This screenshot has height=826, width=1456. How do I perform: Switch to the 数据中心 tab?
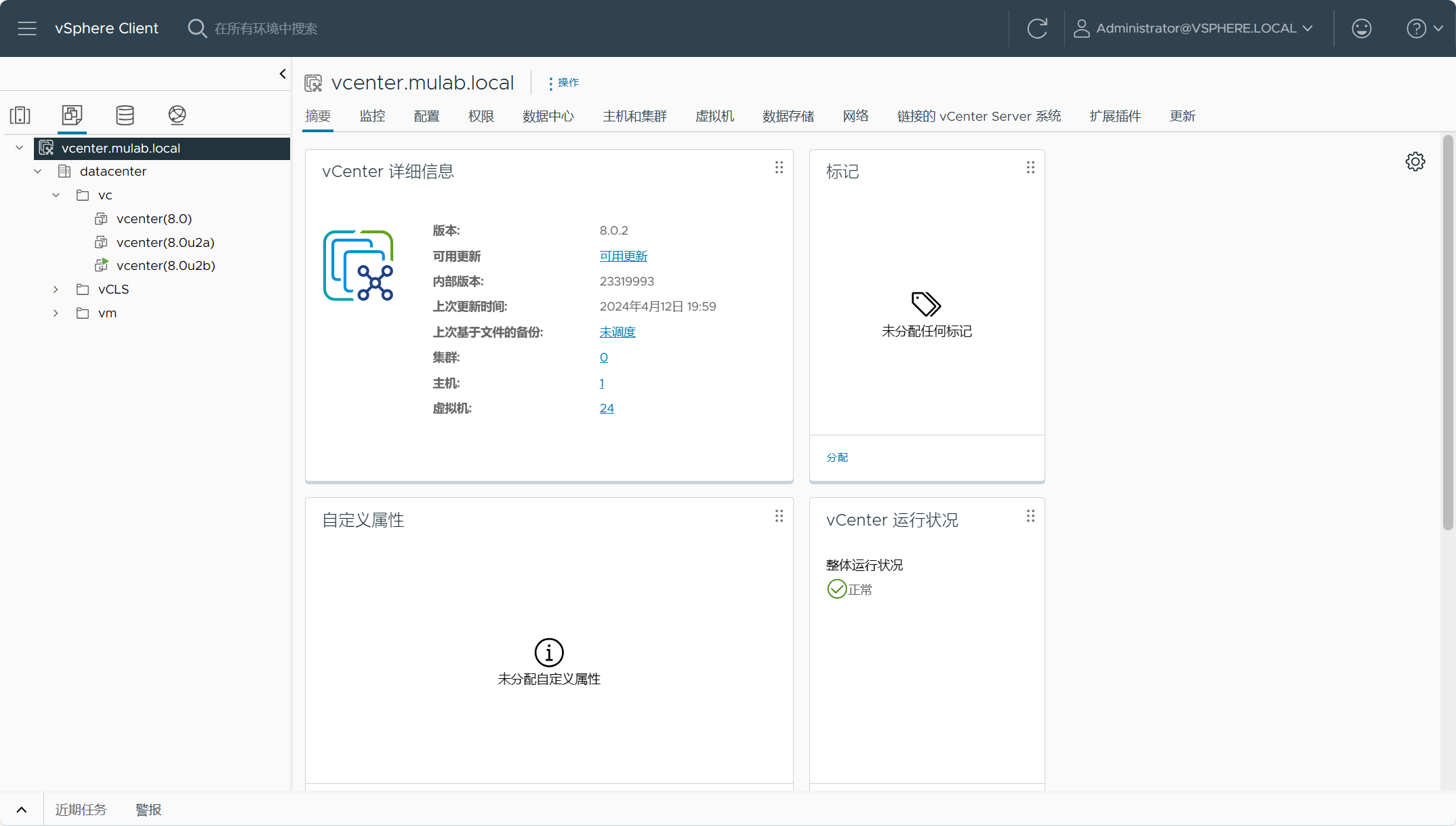tap(548, 117)
